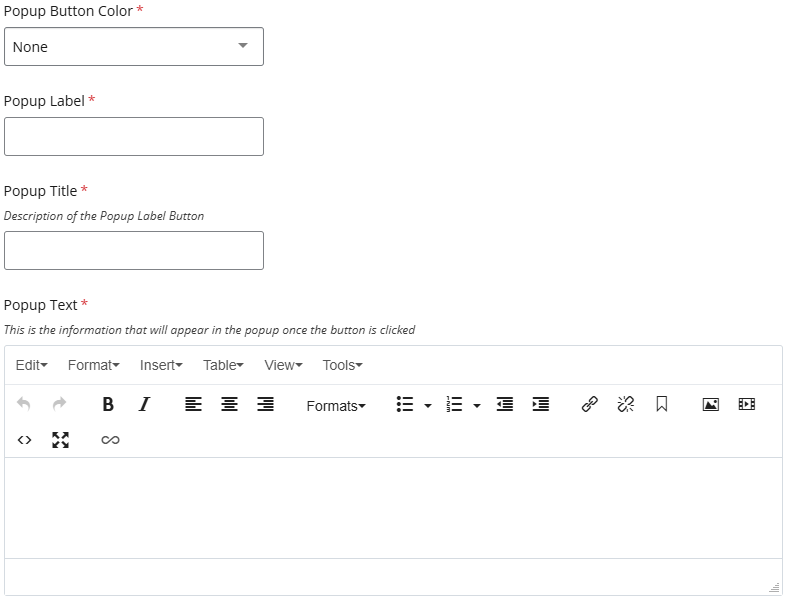
Task: Open the Table menu
Action: pos(223,366)
